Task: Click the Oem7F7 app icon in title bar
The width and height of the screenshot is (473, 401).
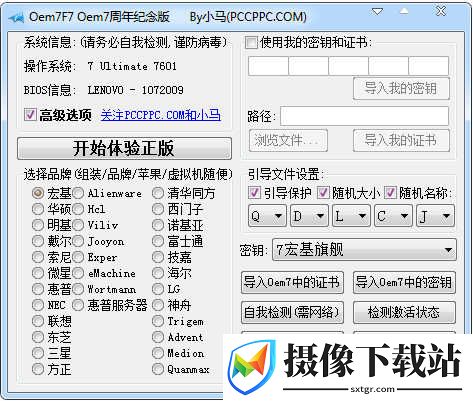Action: 16,17
